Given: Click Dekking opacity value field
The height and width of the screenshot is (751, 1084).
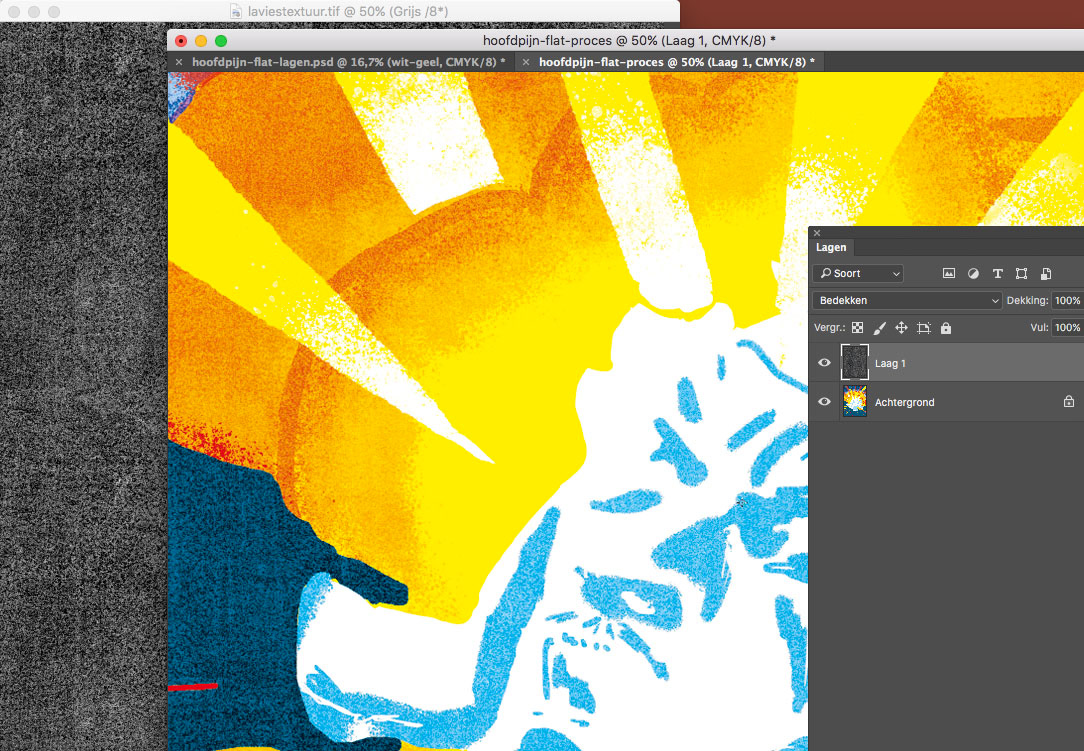Looking at the screenshot, I should coord(1067,300).
